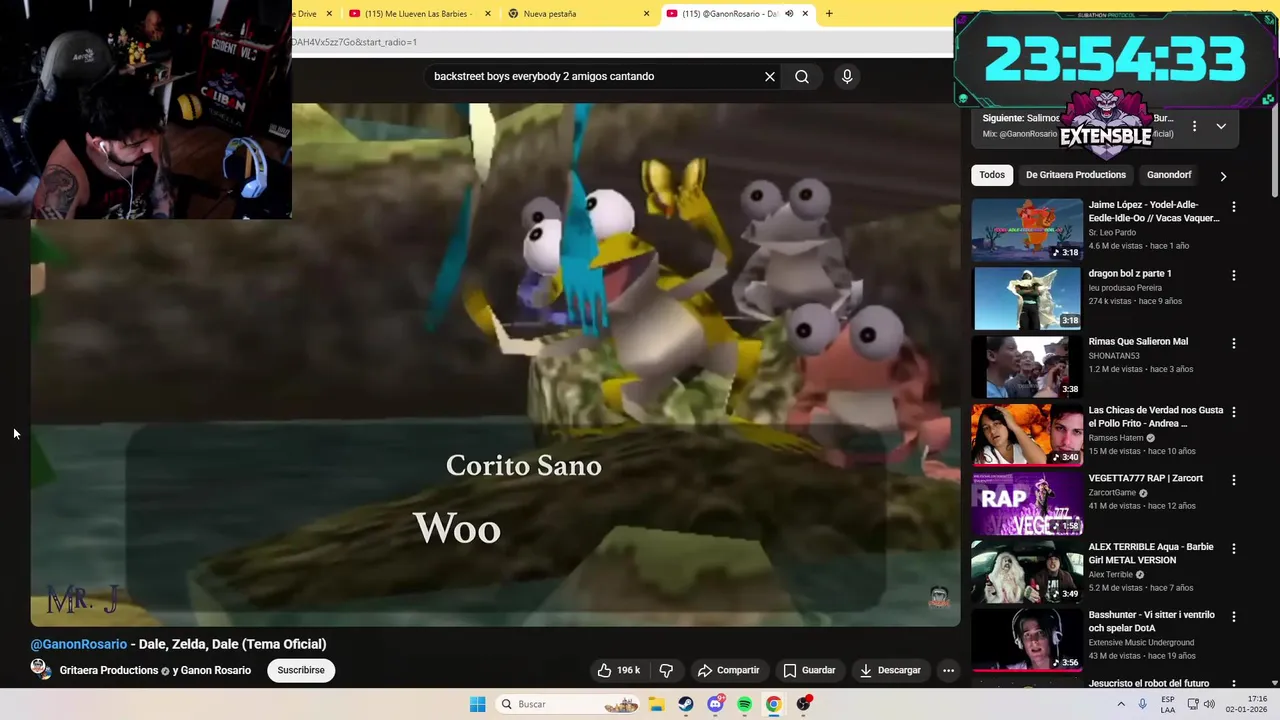Click the dislike thumbs-down button
The width and height of the screenshot is (1280, 720).
[x=666, y=670]
